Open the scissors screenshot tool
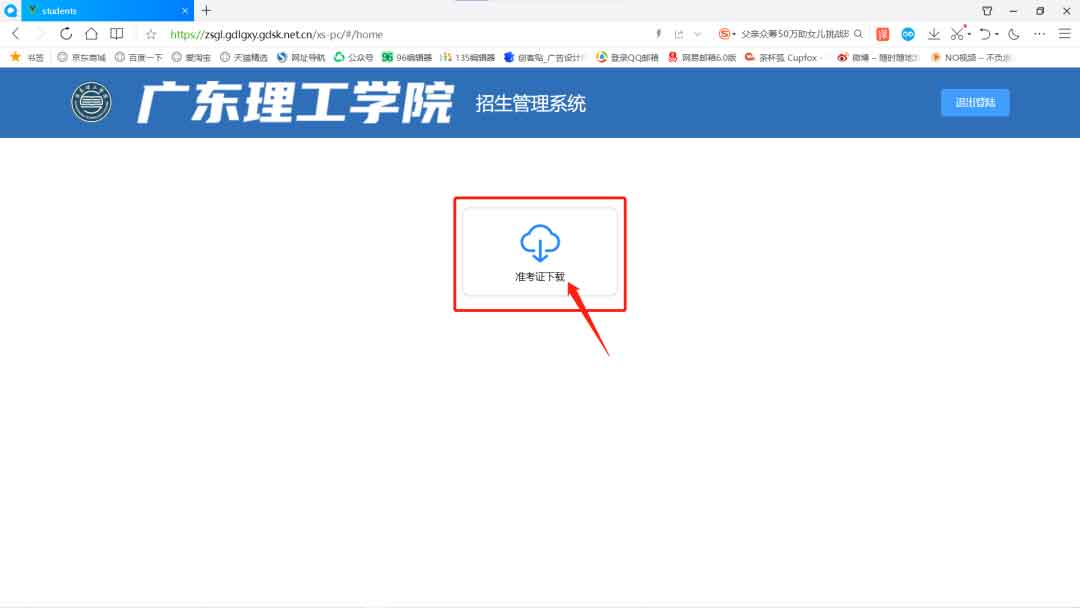The width and height of the screenshot is (1080, 608). (956, 34)
